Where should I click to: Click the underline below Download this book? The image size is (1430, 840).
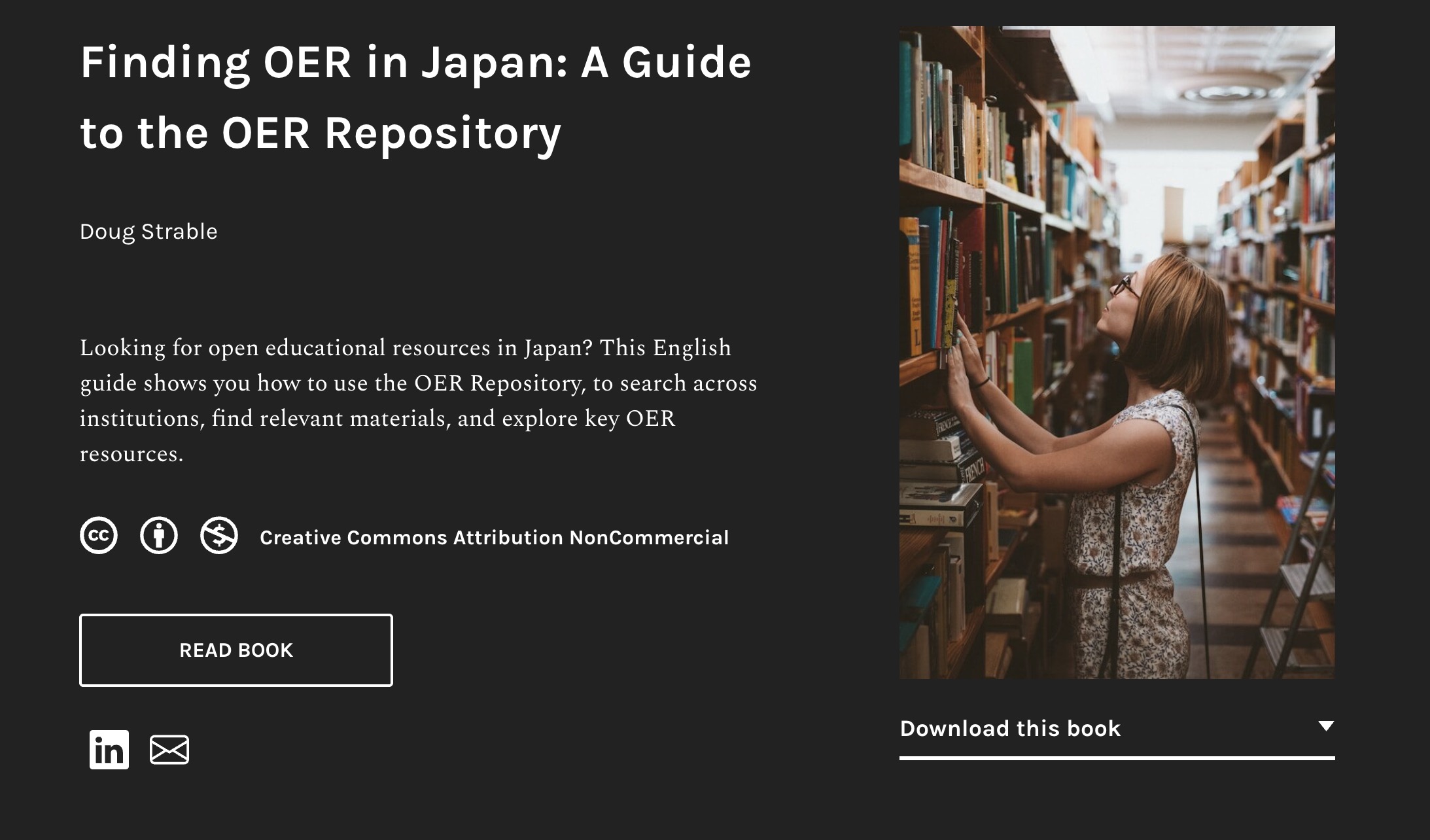(x=1117, y=758)
